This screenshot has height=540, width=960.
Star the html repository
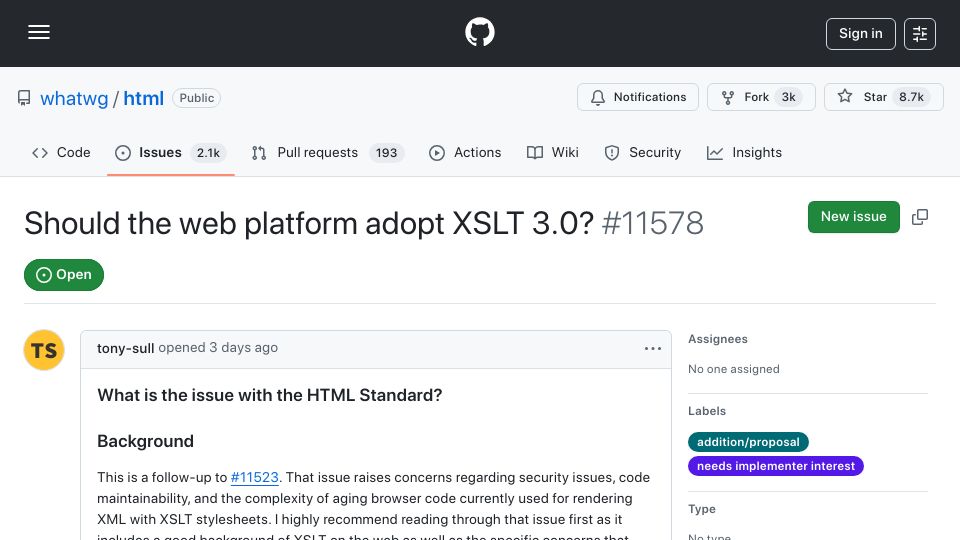click(x=883, y=97)
